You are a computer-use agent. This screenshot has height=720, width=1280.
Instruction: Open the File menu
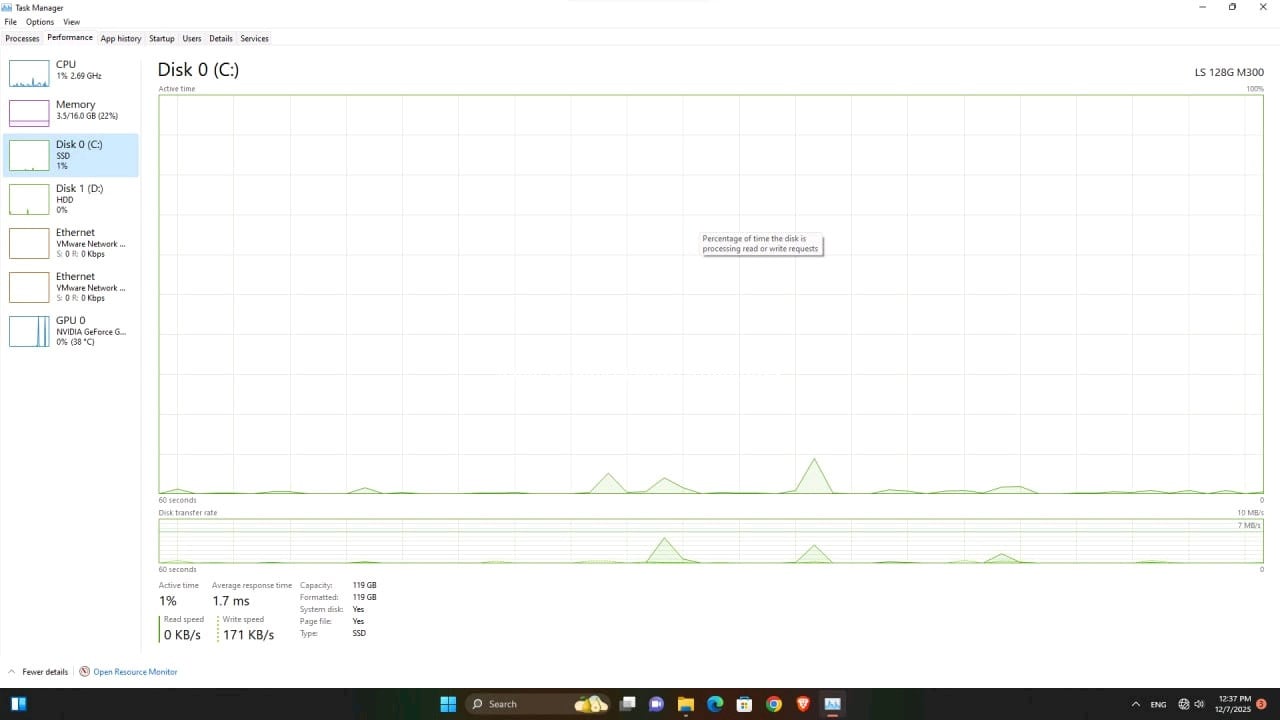tap(10, 22)
